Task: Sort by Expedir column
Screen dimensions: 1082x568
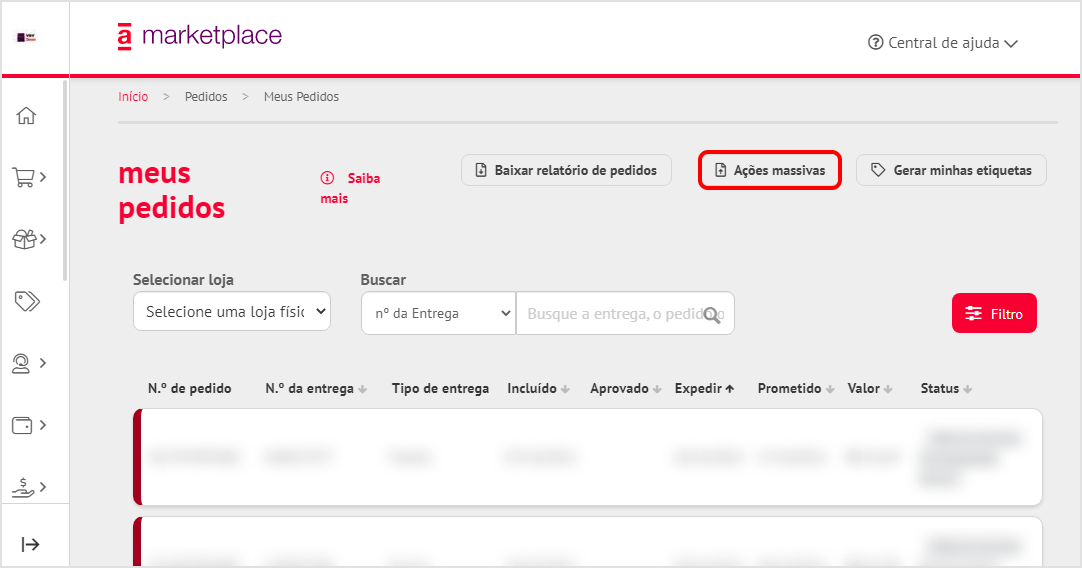Action: pos(704,389)
